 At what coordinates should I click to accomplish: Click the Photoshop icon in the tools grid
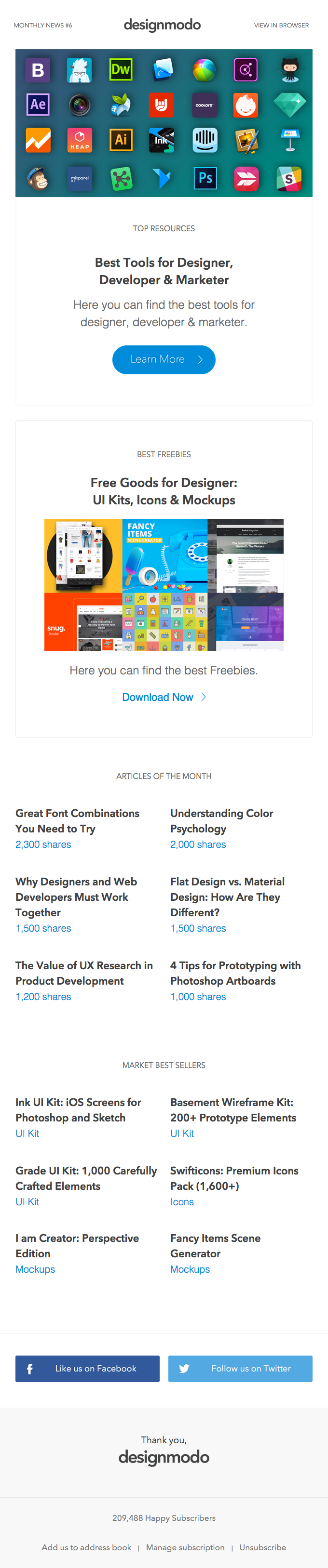click(x=205, y=178)
